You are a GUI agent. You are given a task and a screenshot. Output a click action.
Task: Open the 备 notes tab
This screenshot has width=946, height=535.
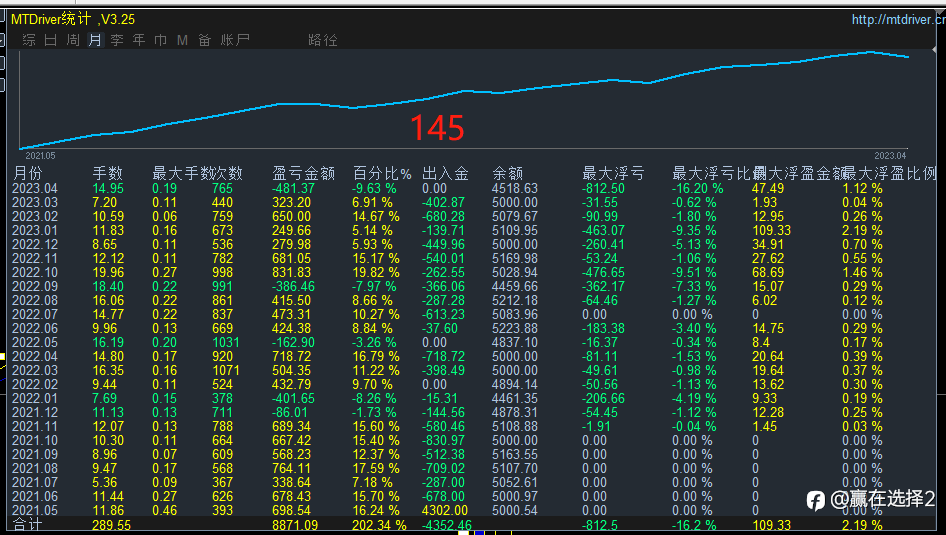[x=204, y=40]
